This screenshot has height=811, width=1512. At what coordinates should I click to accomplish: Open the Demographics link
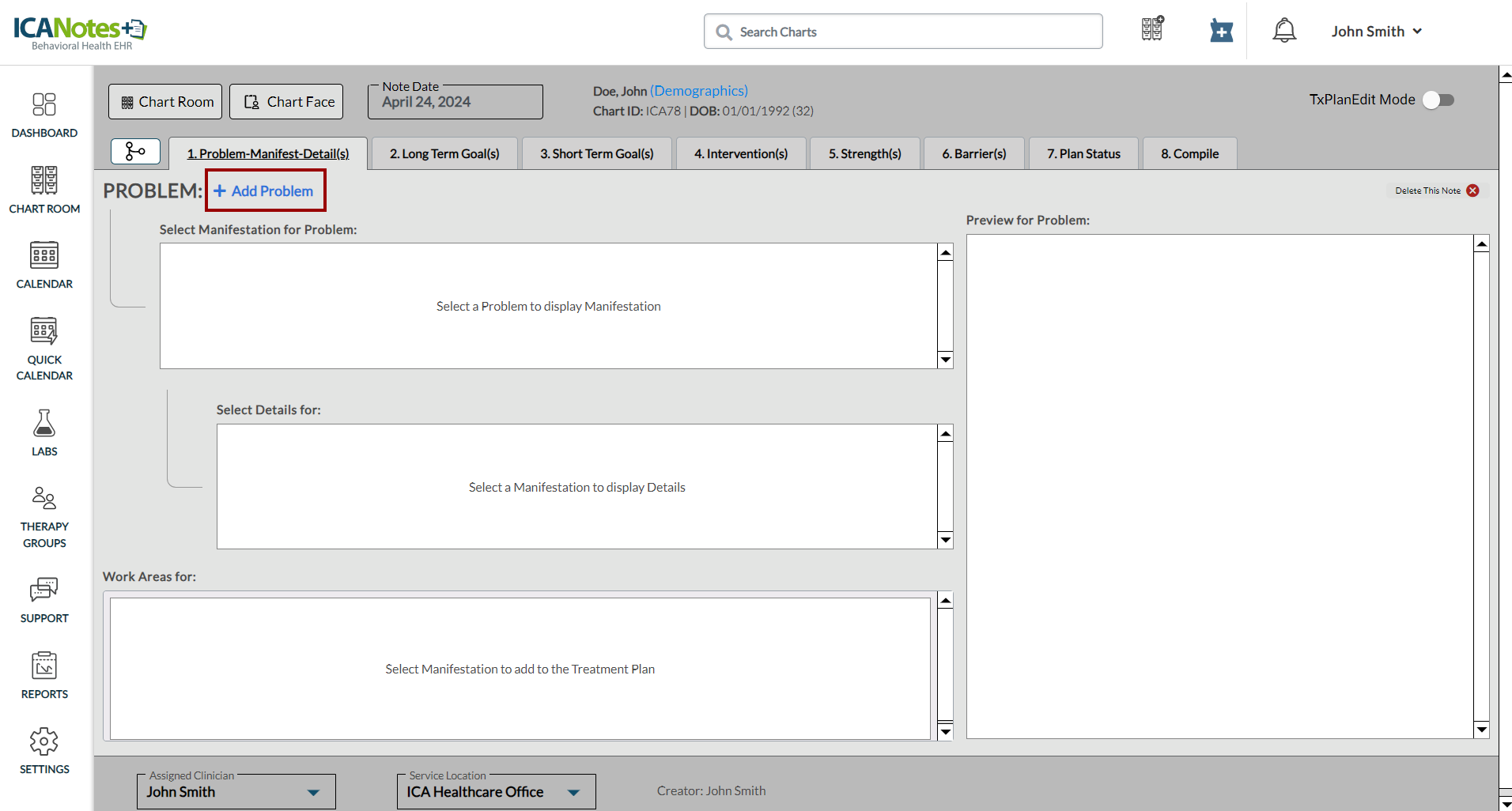(x=698, y=91)
